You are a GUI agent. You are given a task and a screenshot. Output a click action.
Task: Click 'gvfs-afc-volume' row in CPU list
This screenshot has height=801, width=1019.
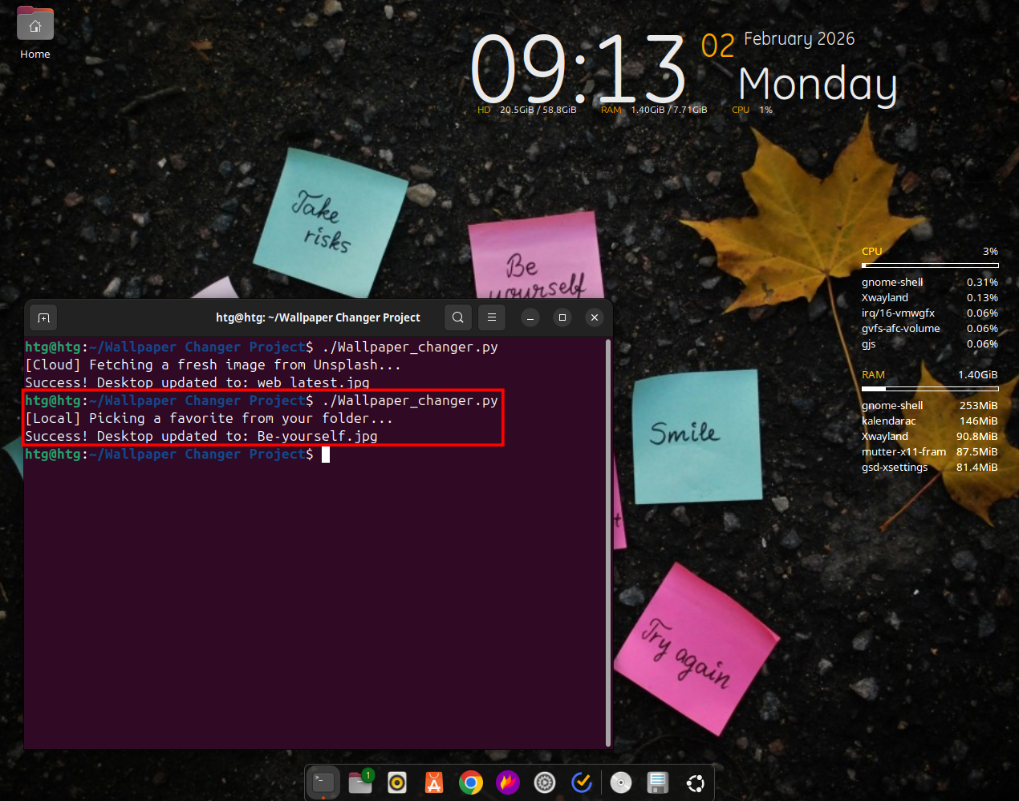coord(929,329)
